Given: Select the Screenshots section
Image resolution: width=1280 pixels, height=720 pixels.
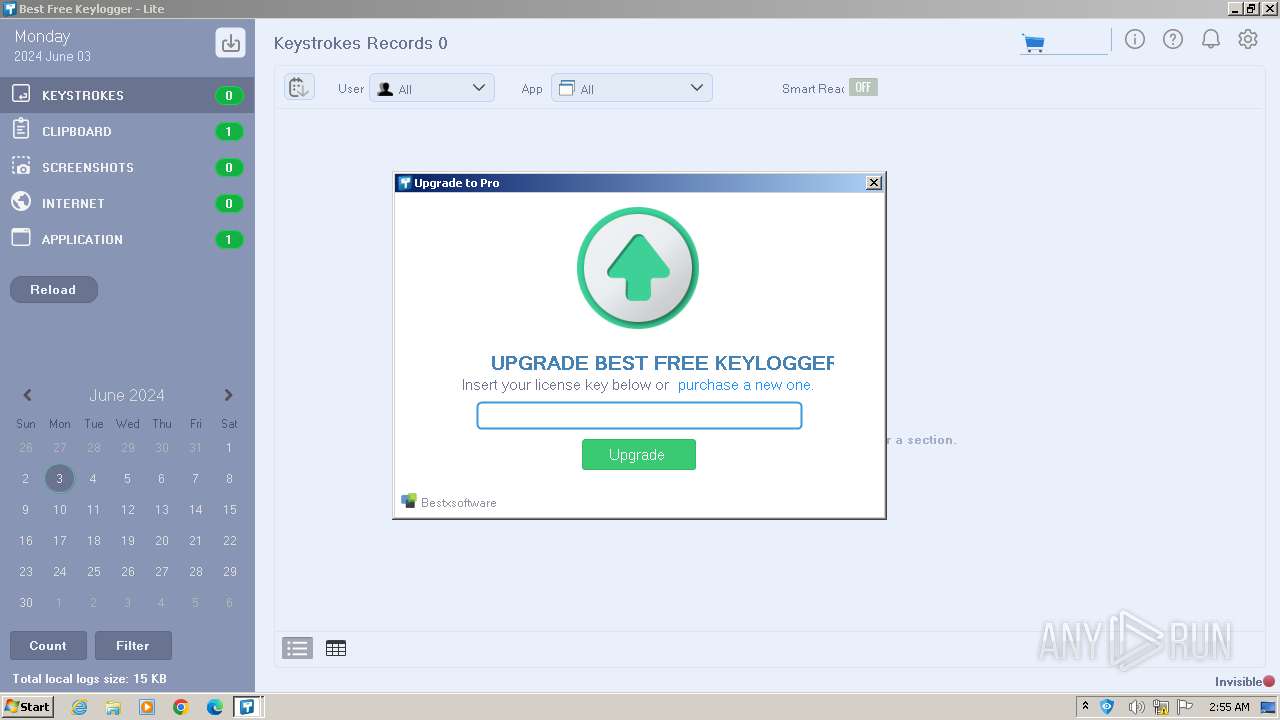Looking at the screenshot, I should click(127, 167).
